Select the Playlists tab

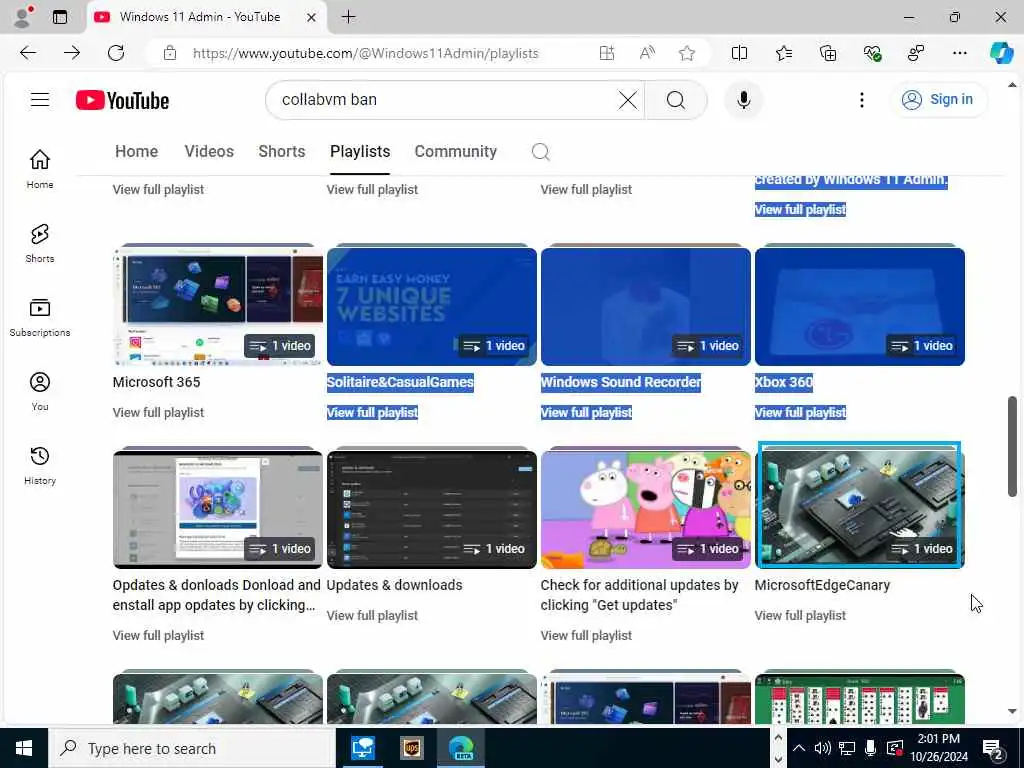(x=360, y=152)
